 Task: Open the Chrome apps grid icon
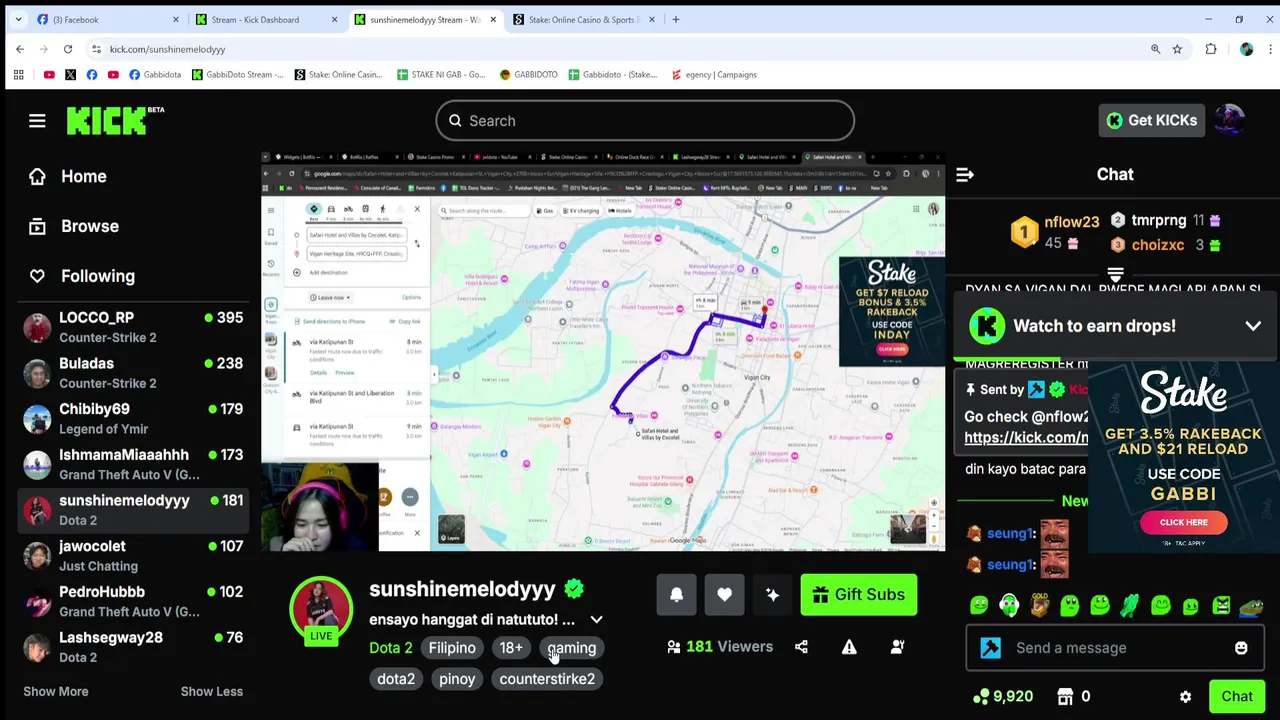(18, 74)
